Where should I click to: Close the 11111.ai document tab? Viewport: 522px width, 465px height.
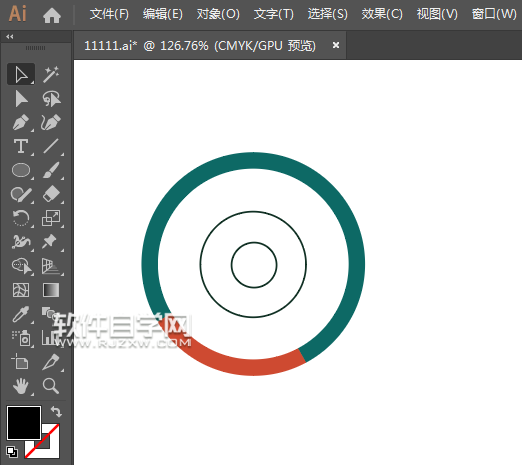pyautogui.click(x=336, y=45)
